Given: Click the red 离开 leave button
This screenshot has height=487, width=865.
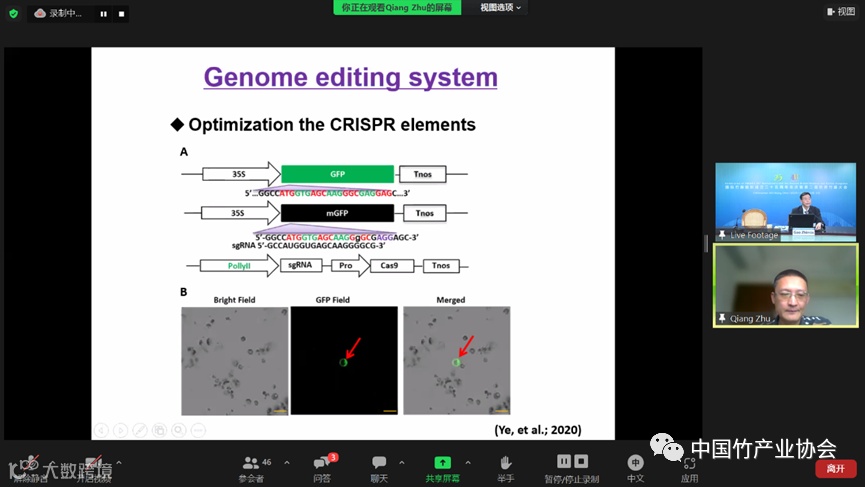Looking at the screenshot, I should tap(836, 468).
